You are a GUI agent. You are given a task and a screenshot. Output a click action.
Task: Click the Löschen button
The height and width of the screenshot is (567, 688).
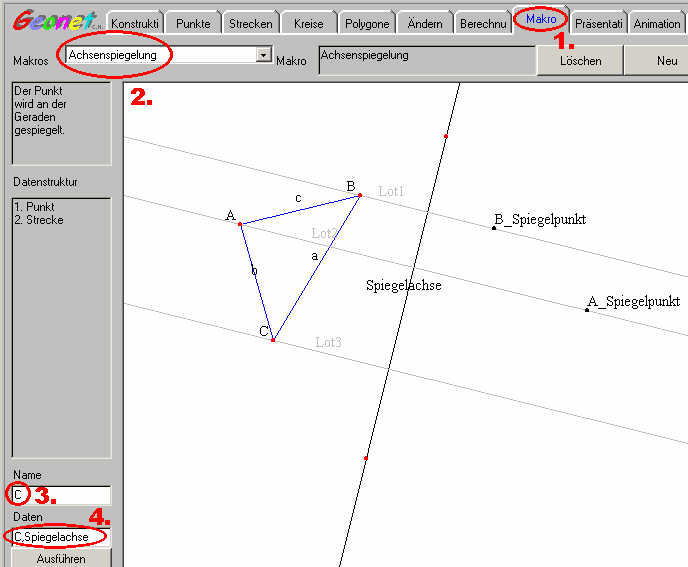point(580,61)
